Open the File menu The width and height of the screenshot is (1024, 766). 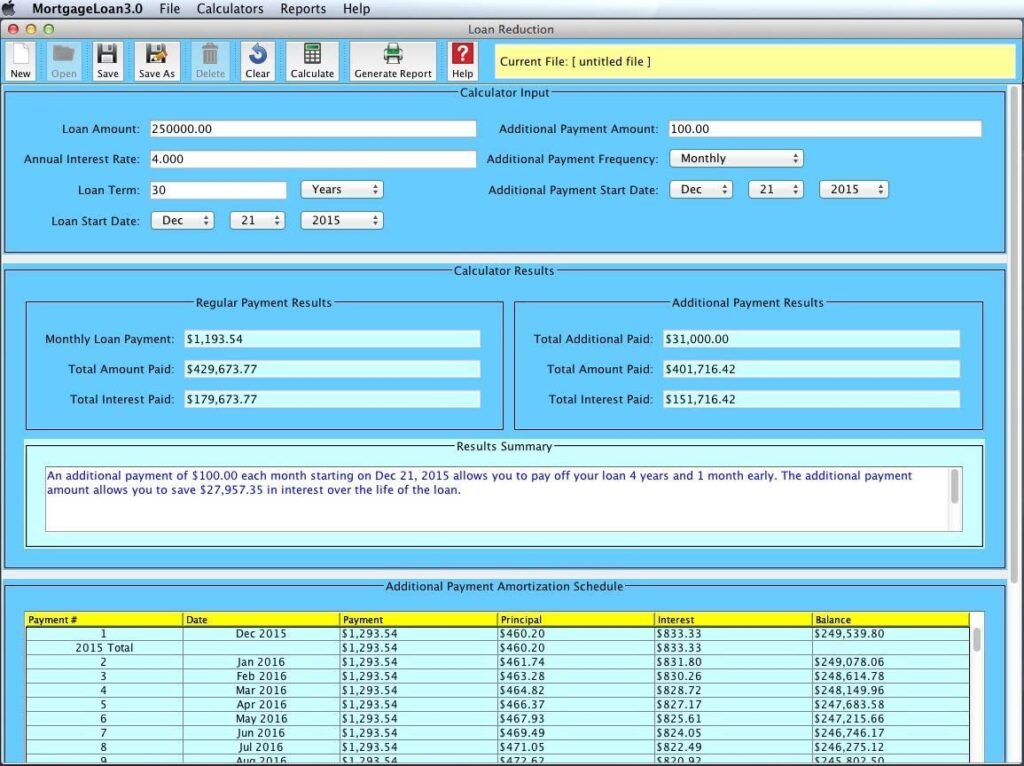coord(170,8)
